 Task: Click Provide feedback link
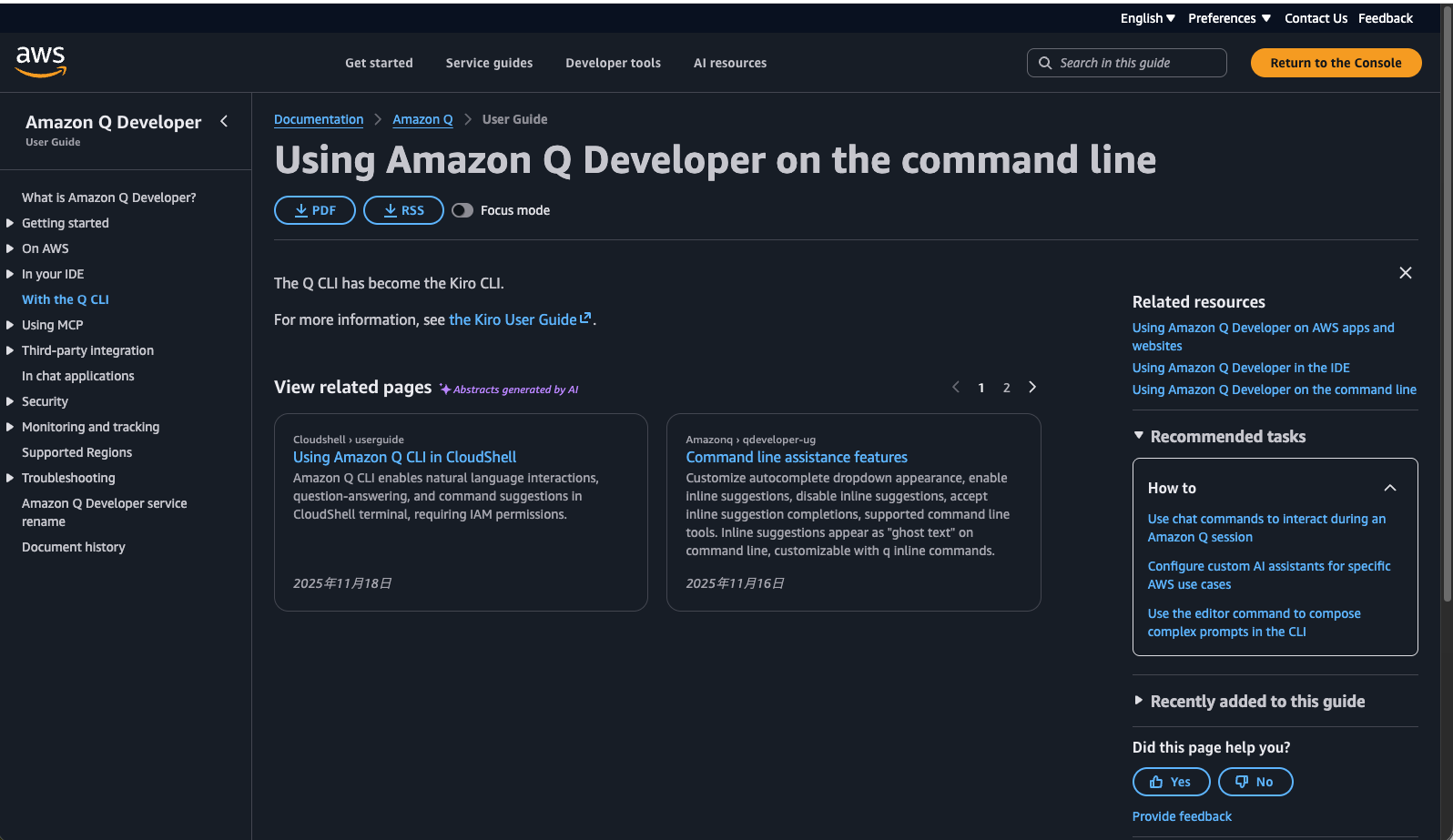1182,816
